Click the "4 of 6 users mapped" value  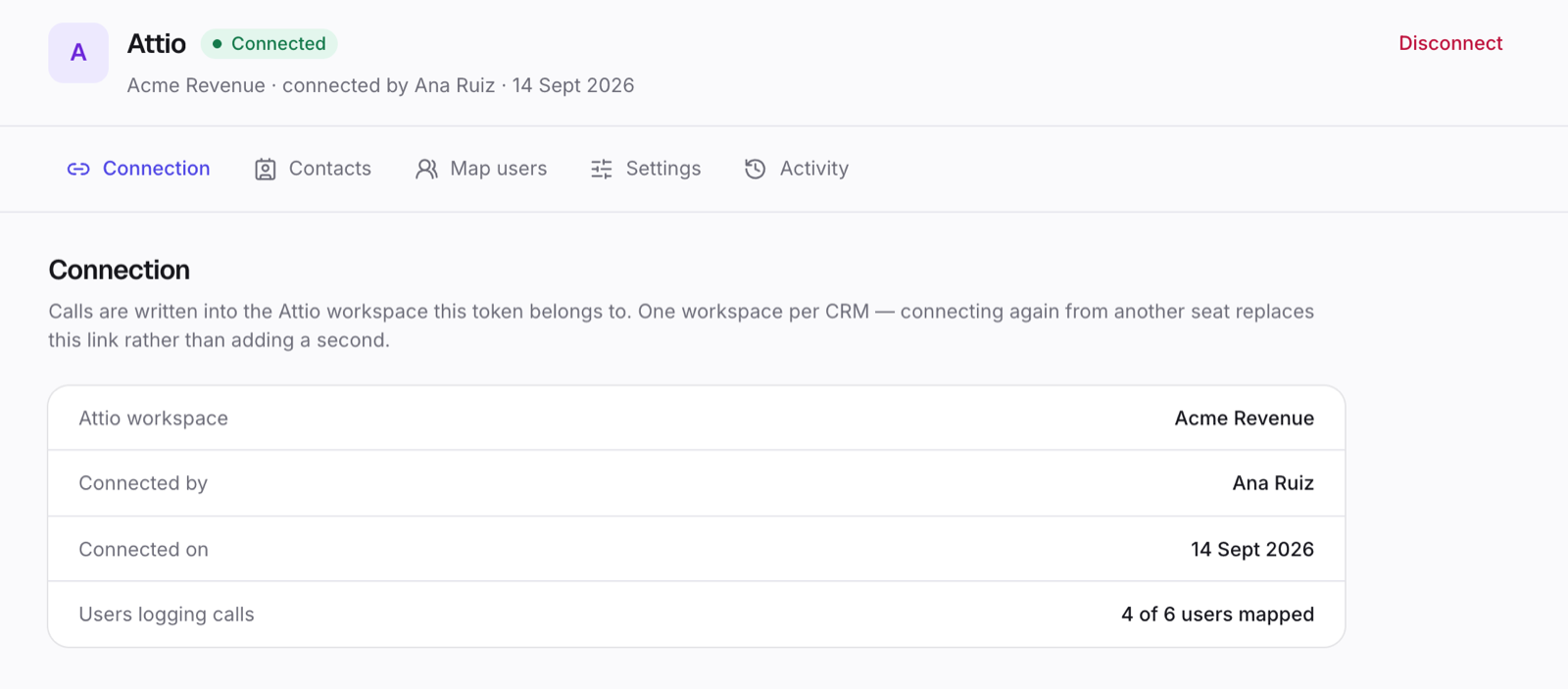tap(1218, 615)
